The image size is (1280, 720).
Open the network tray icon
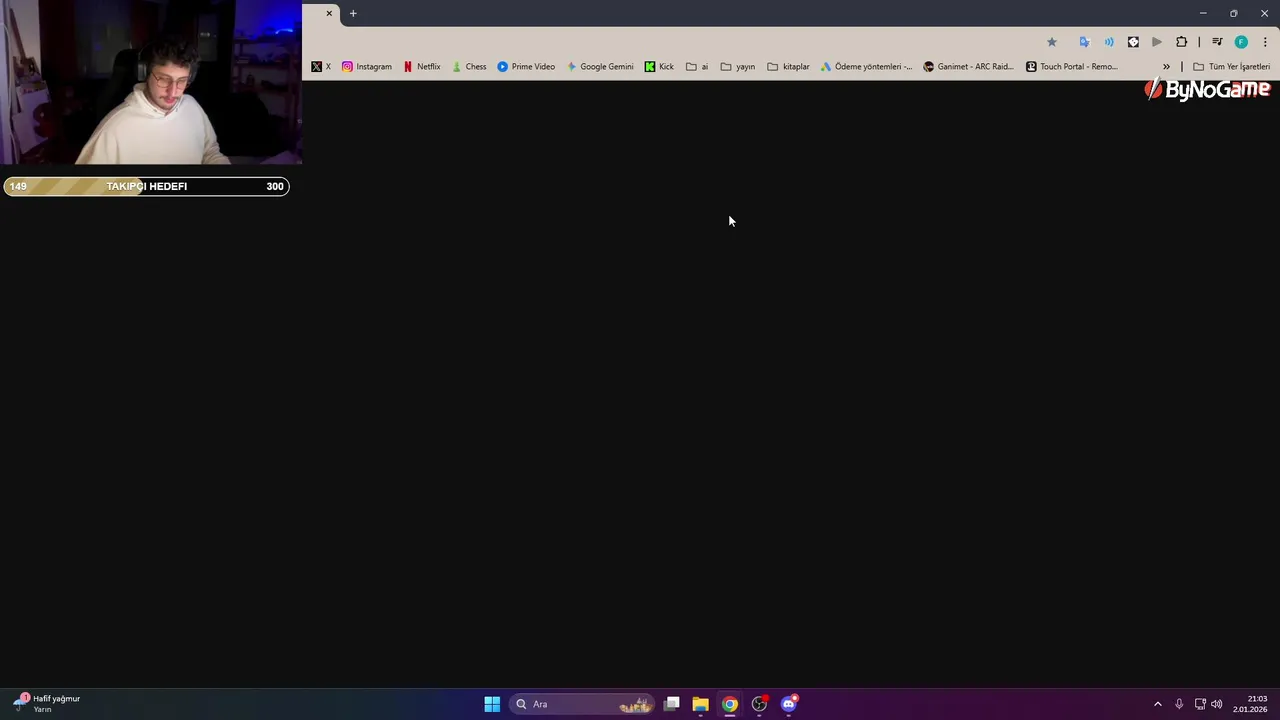(x=1200, y=704)
